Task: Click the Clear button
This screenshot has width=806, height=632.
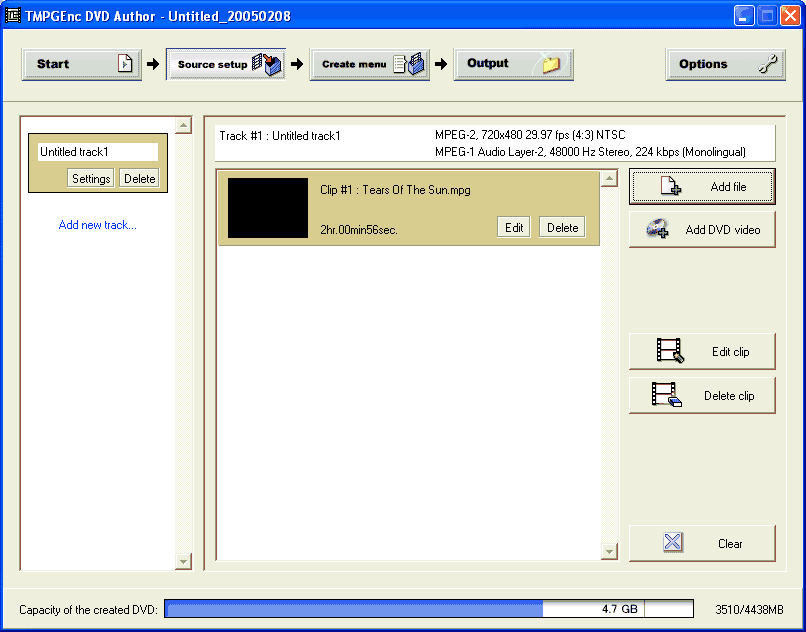Action: [702, 544]
